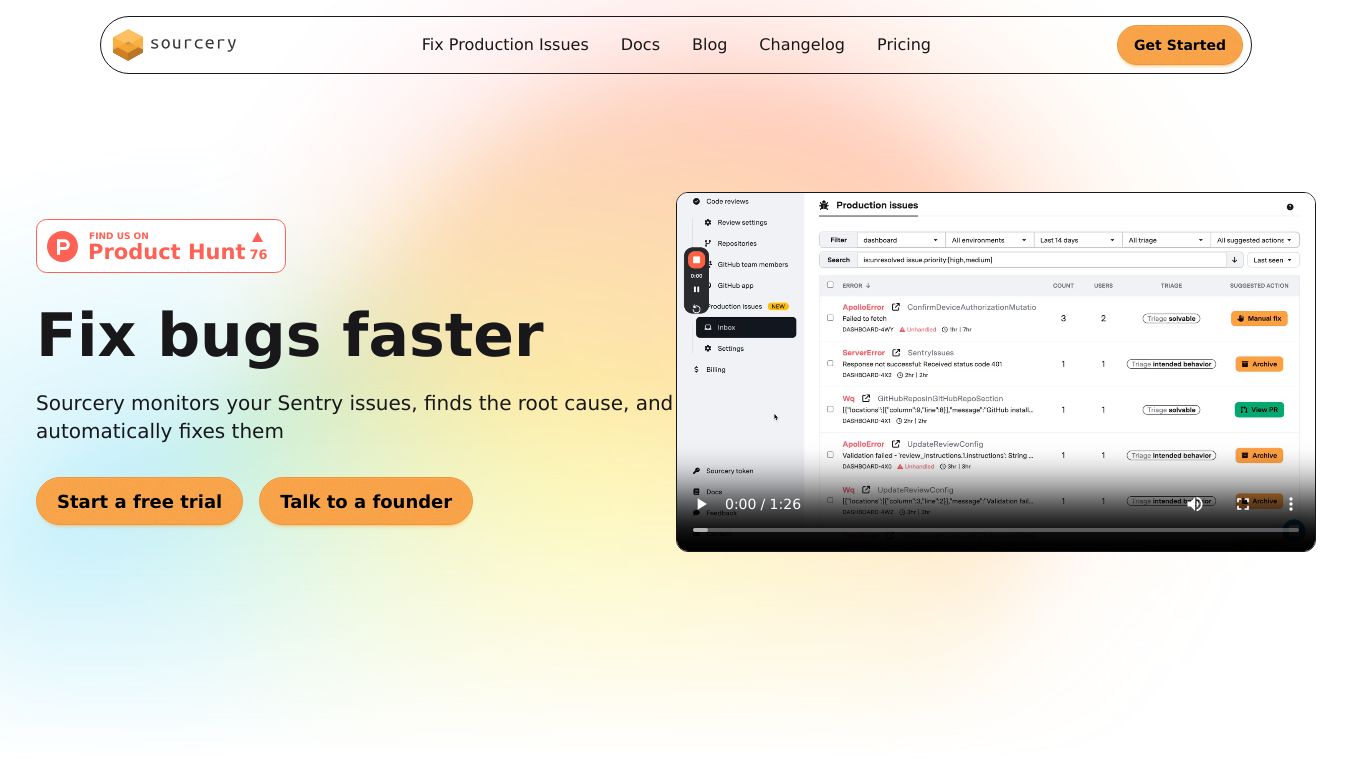Check the ApolloError UpdateReviewConfig row checkbox
This screenshot has height=760, width=1352.
pyautogui.click(x=830, y=455)
